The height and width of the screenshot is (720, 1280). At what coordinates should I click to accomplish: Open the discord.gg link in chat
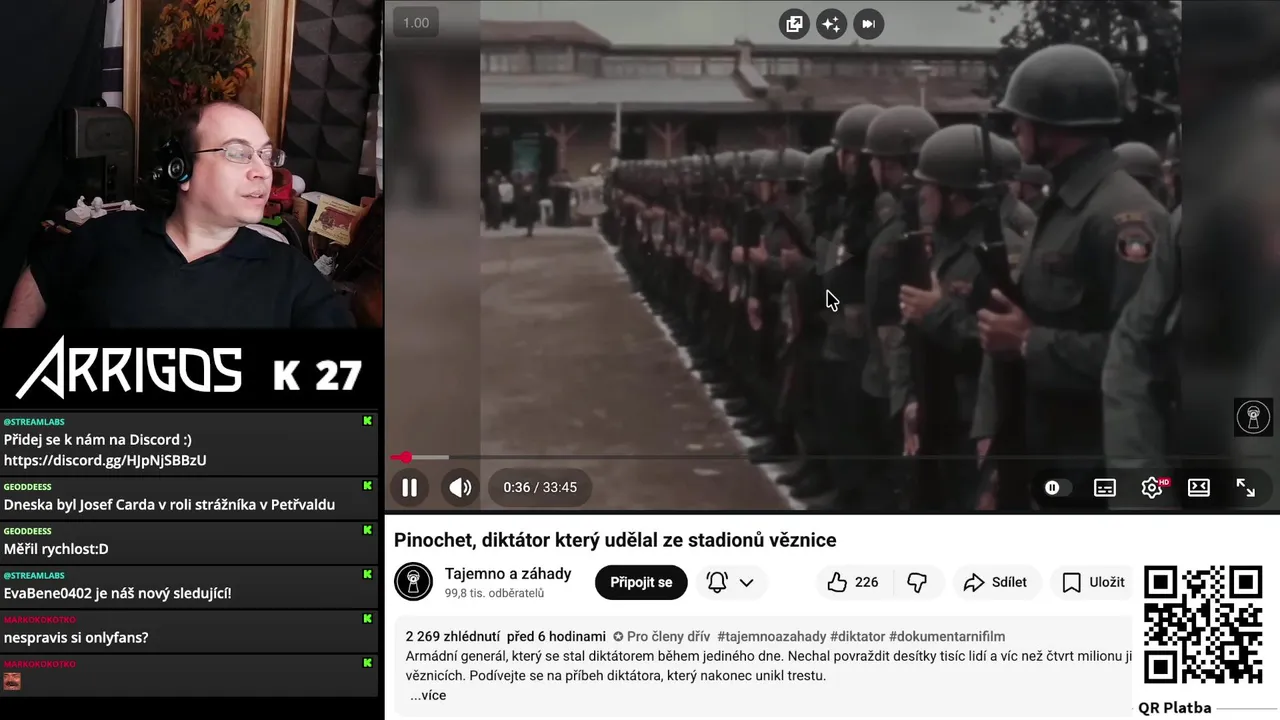tap(105, 460)
